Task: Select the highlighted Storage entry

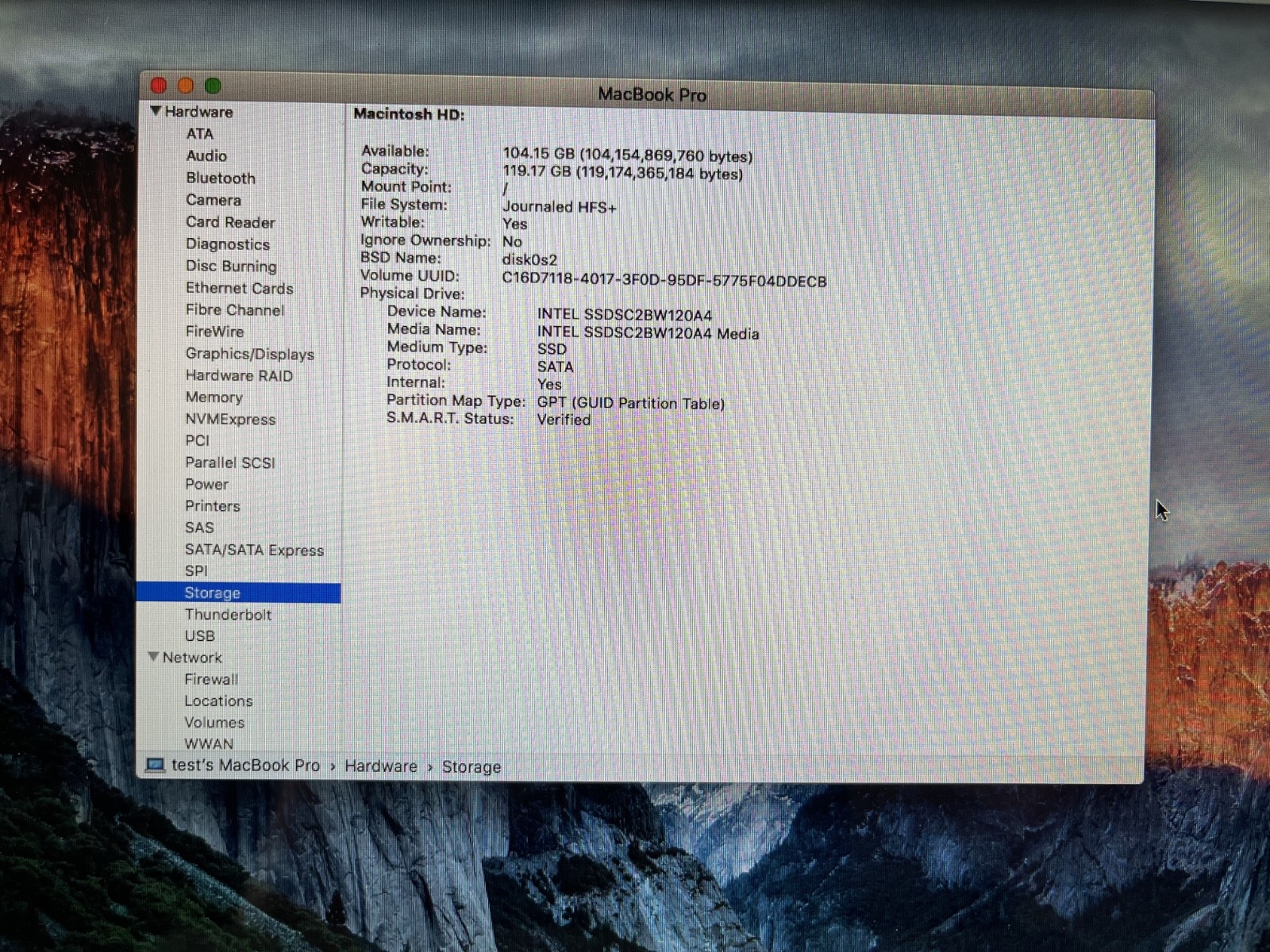Action: click(x=238, y=593)
